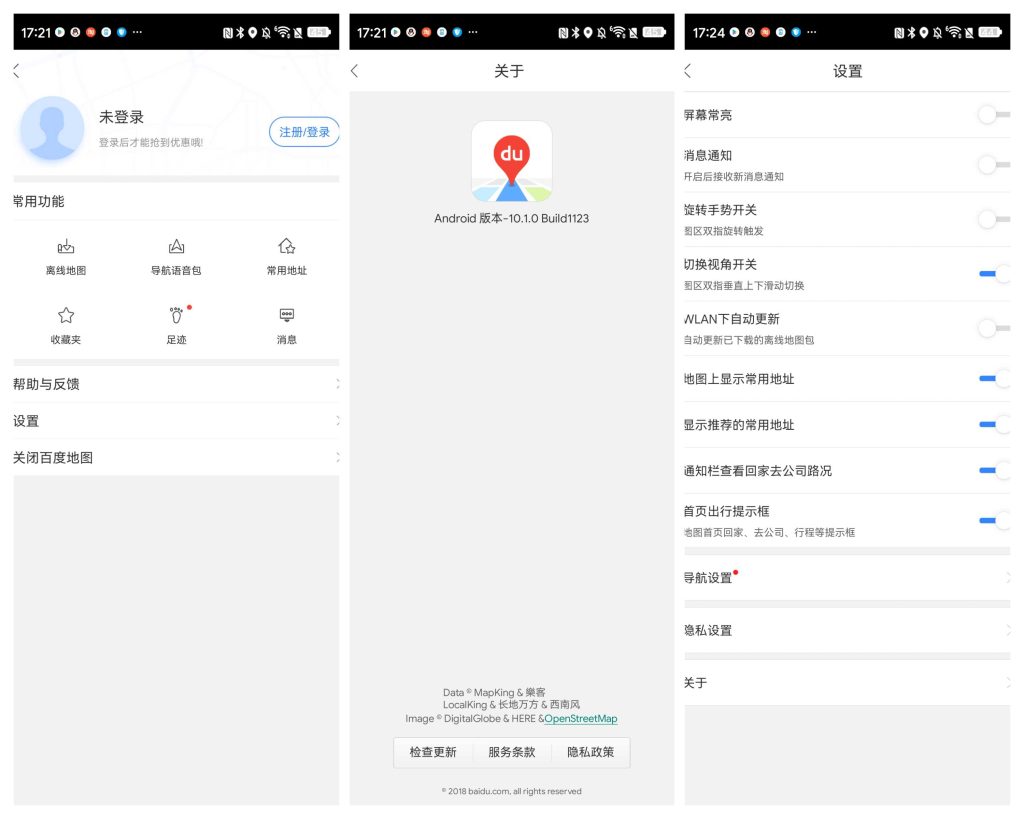Open 隐私设置 row chevron
Image resolution: width=1024 pixels, height=819 pixels.
[1006, 630]
